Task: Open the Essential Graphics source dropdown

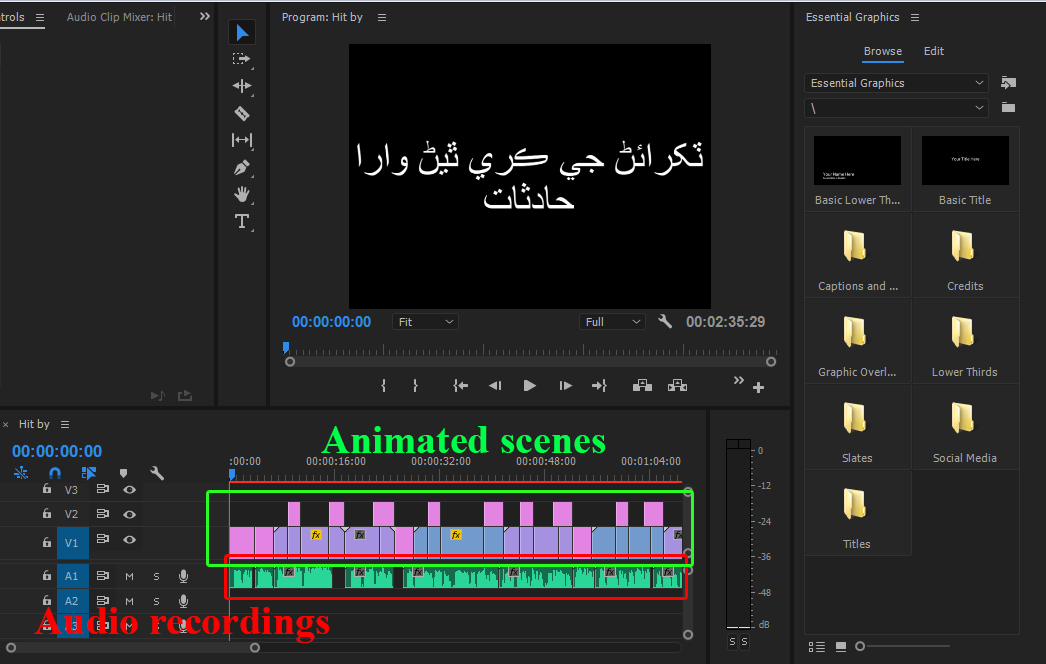Action: [x=896, y=83]
